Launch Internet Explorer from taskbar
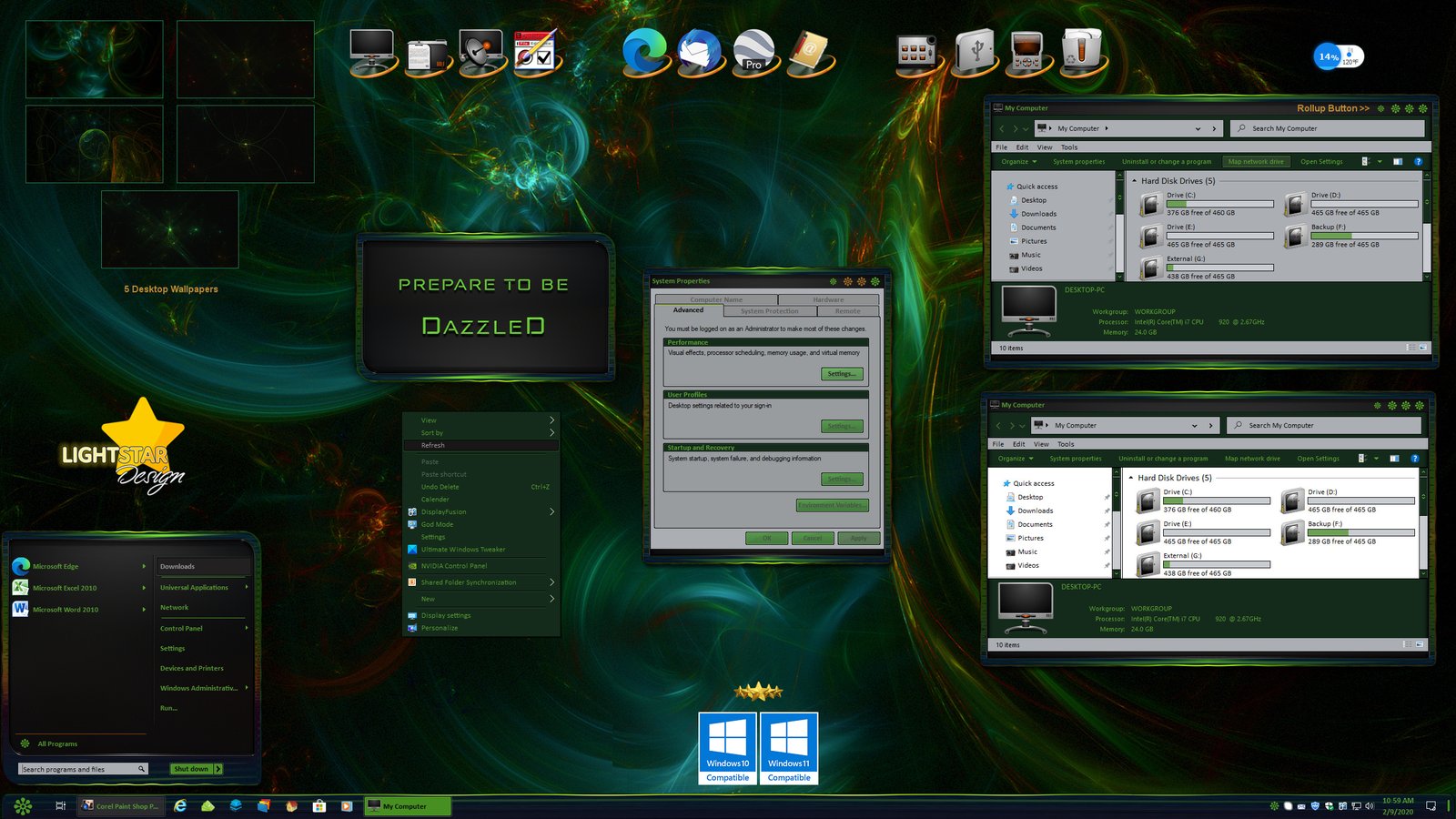Viewport: 1456px width, 819px height. coord(180,805)
